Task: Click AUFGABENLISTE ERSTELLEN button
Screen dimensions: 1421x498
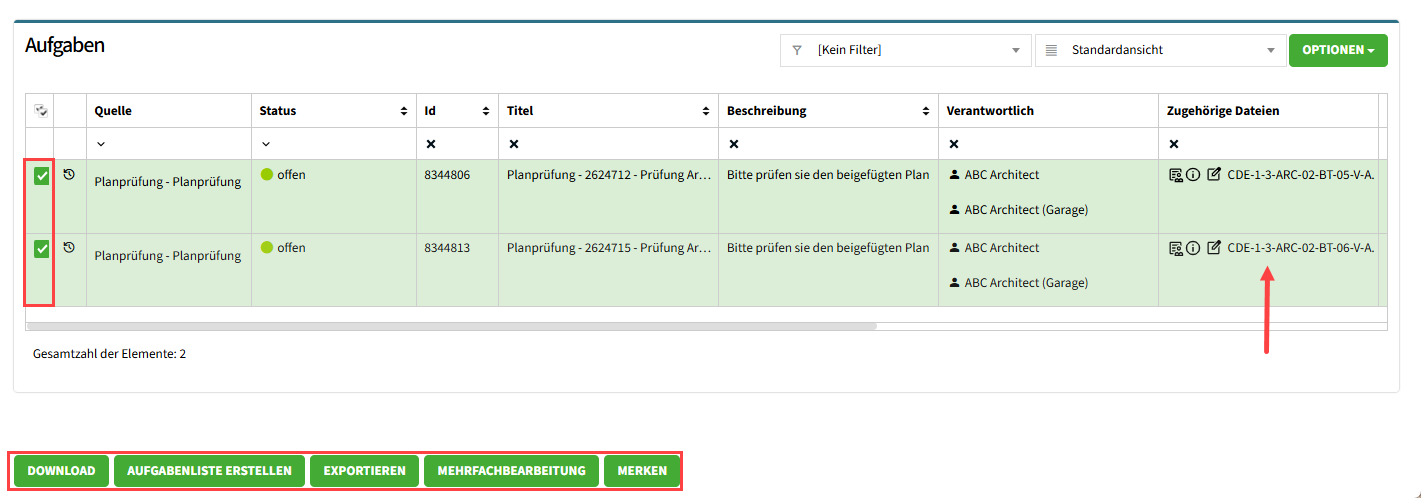Action: tap(210, 471)
